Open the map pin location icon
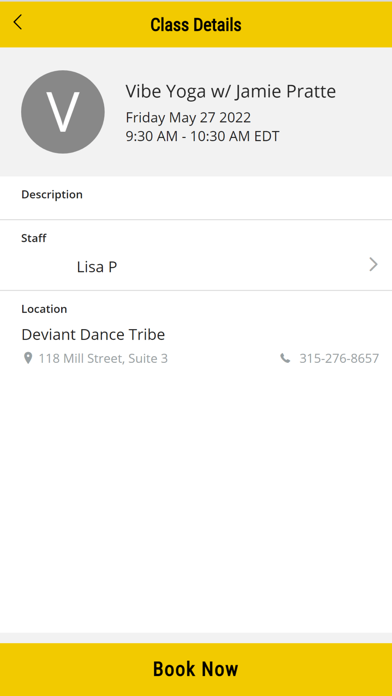The width and height of the screenshot is (392, 696). click(x=28, y=358)
